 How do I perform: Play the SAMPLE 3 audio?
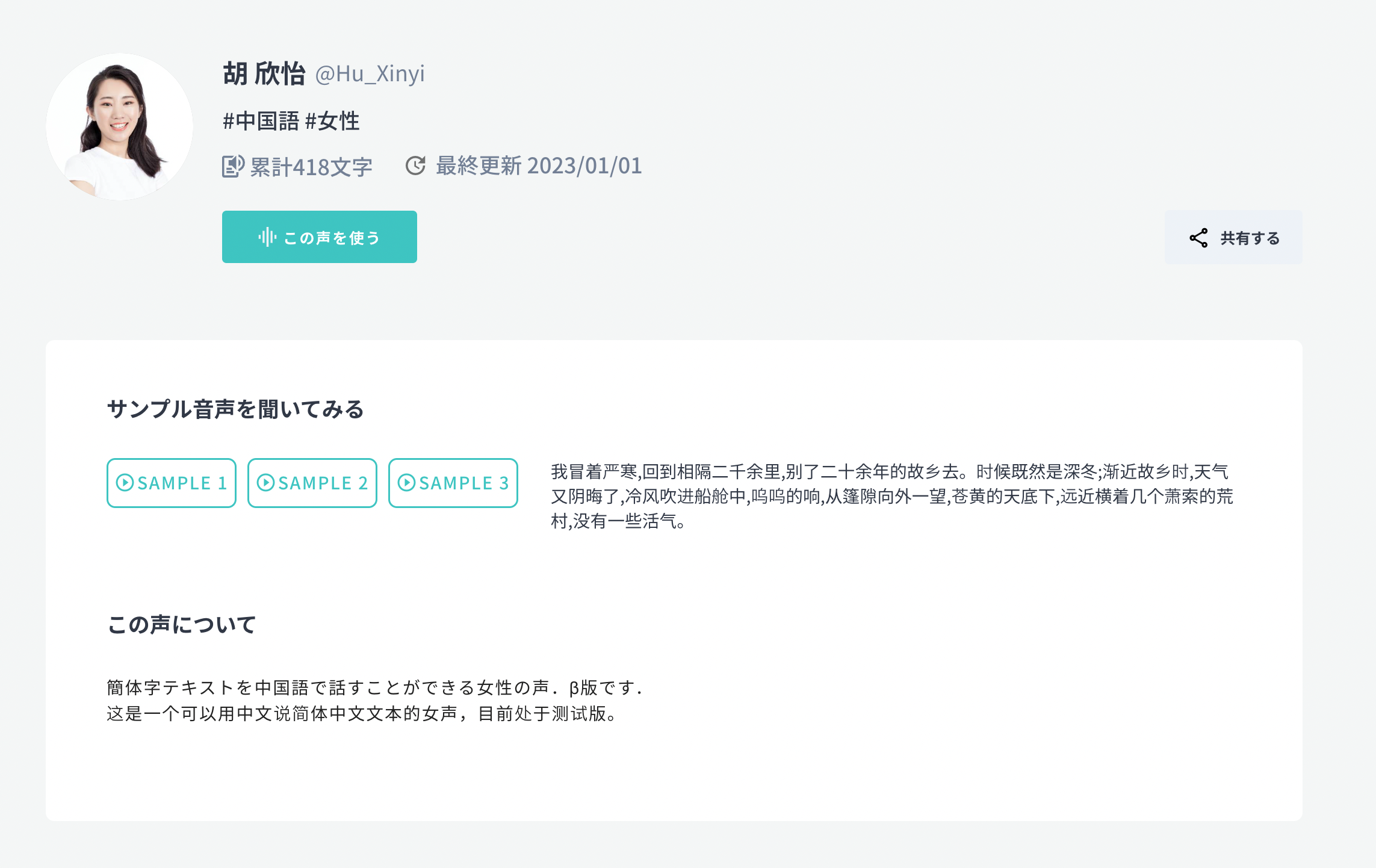(x=453, y=483)
